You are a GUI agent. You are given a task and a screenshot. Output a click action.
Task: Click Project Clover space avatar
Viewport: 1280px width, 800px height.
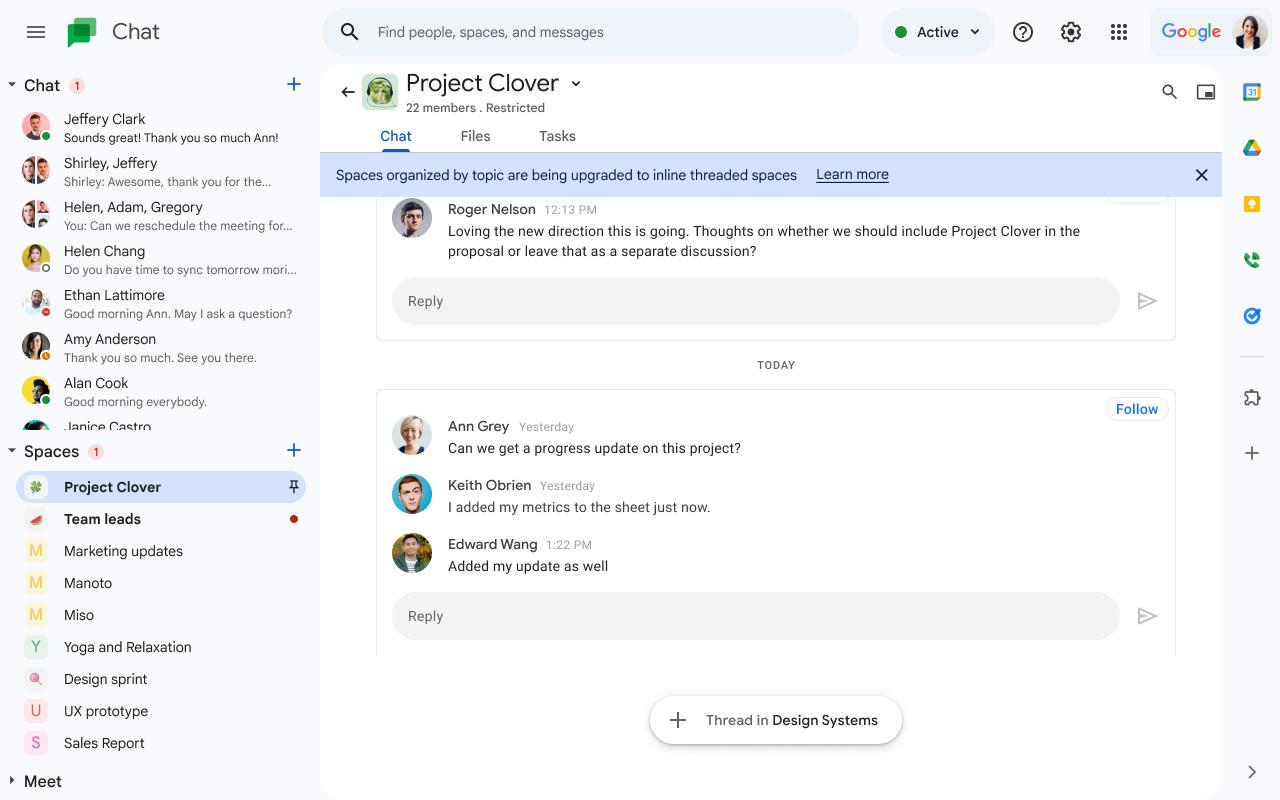pyautogui.click(x=380, y=92)
